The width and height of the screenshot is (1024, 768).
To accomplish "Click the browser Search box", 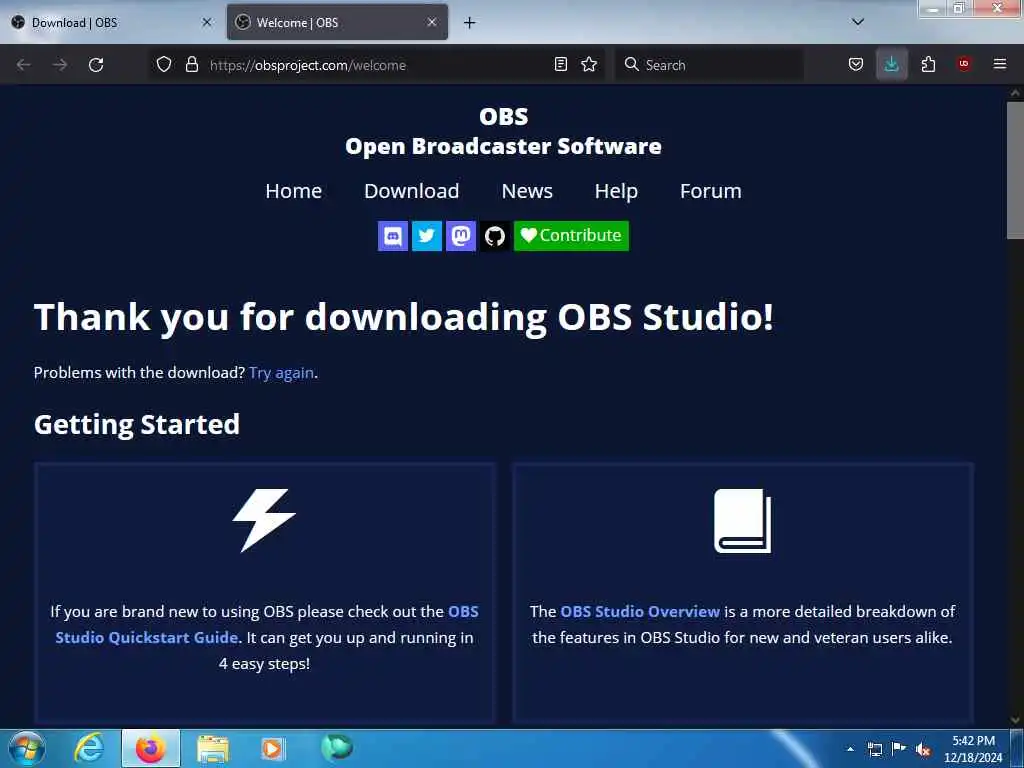I will tap(709, 65).
